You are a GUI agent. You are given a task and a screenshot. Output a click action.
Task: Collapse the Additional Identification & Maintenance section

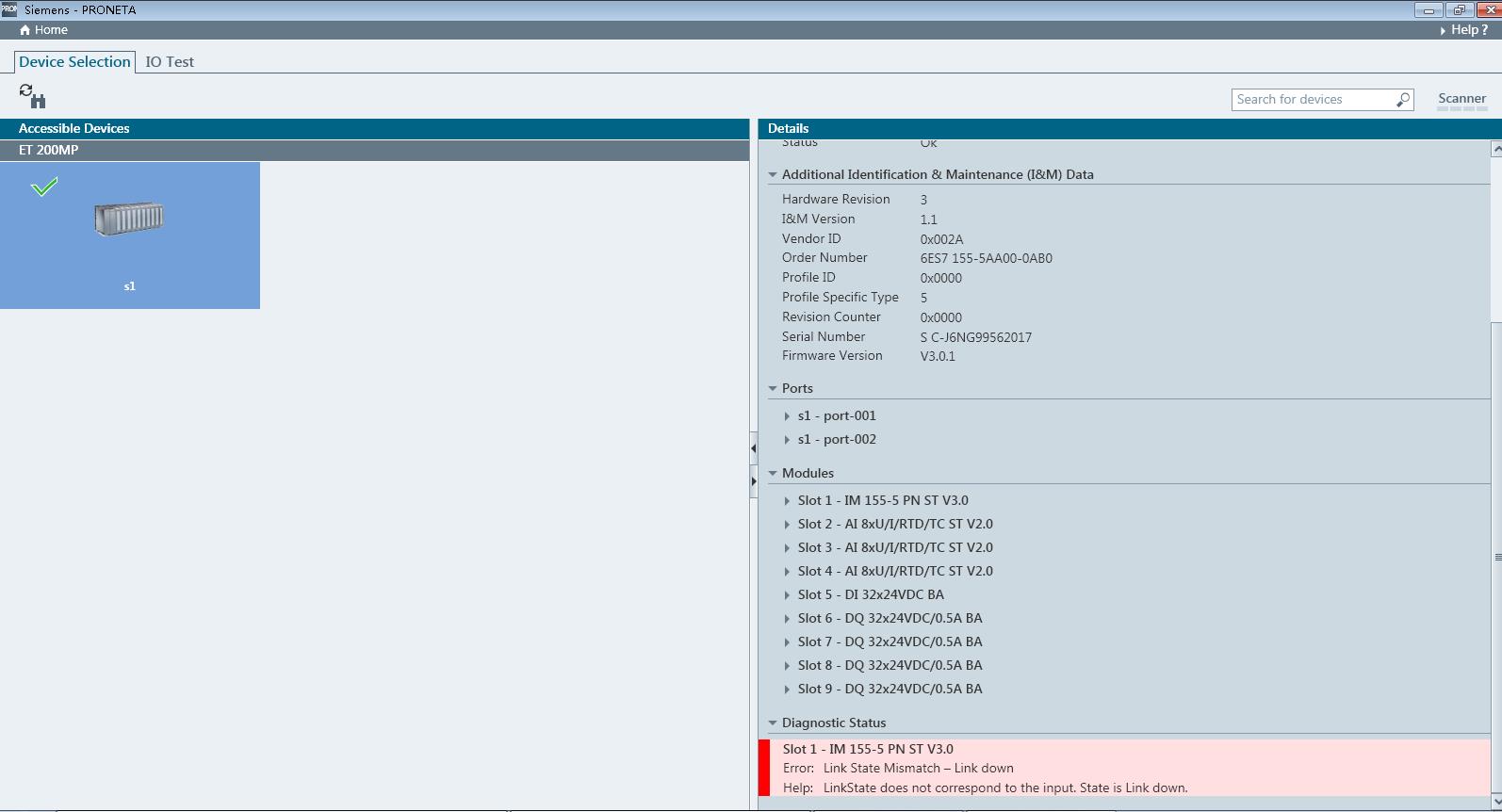tap(773, 175)
